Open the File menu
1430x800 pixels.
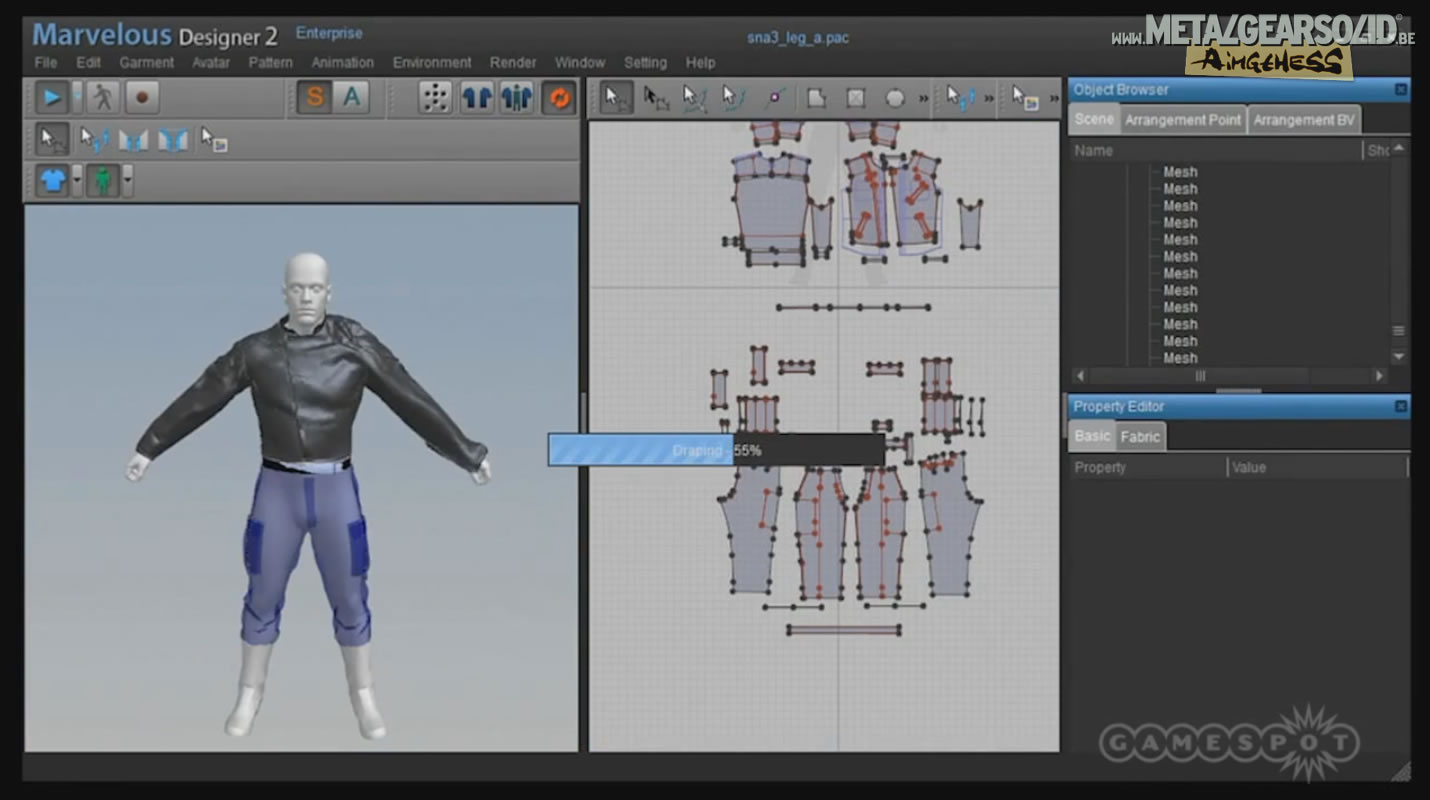click(x=46, y=62)
